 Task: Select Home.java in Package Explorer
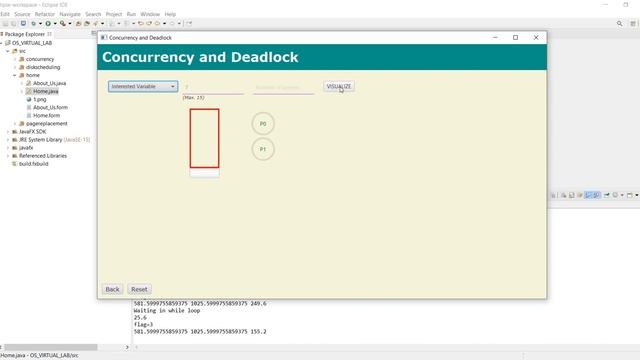pos(45,91)
